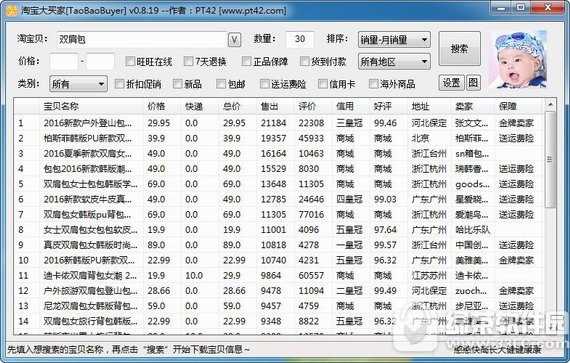
Task: Click seller name goods... in row 5
Action: click(x=472, y=185)
